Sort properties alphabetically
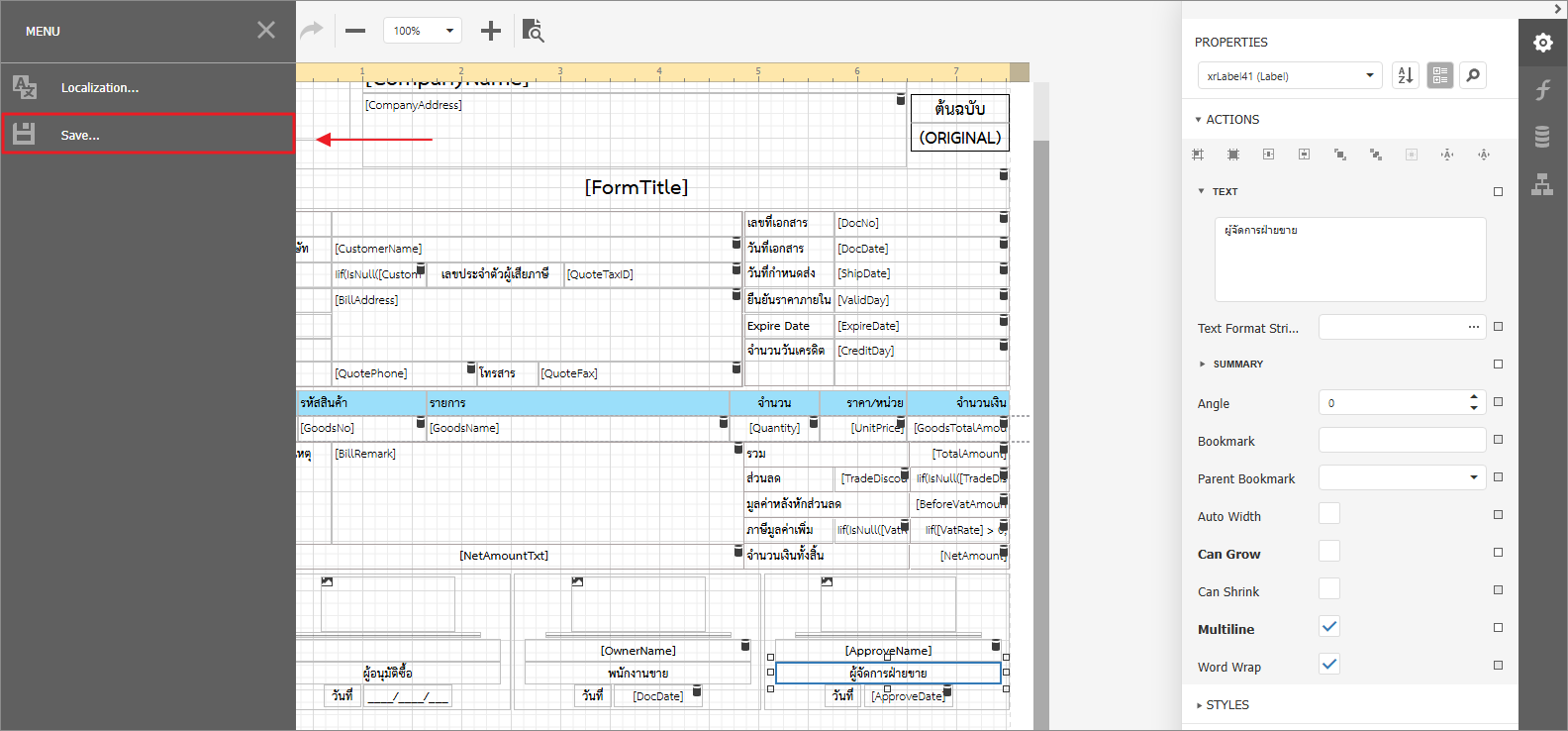Image resolution: width=1568 pixels, height=731 pixels. pyautogui.click(x=1405, y=75)
